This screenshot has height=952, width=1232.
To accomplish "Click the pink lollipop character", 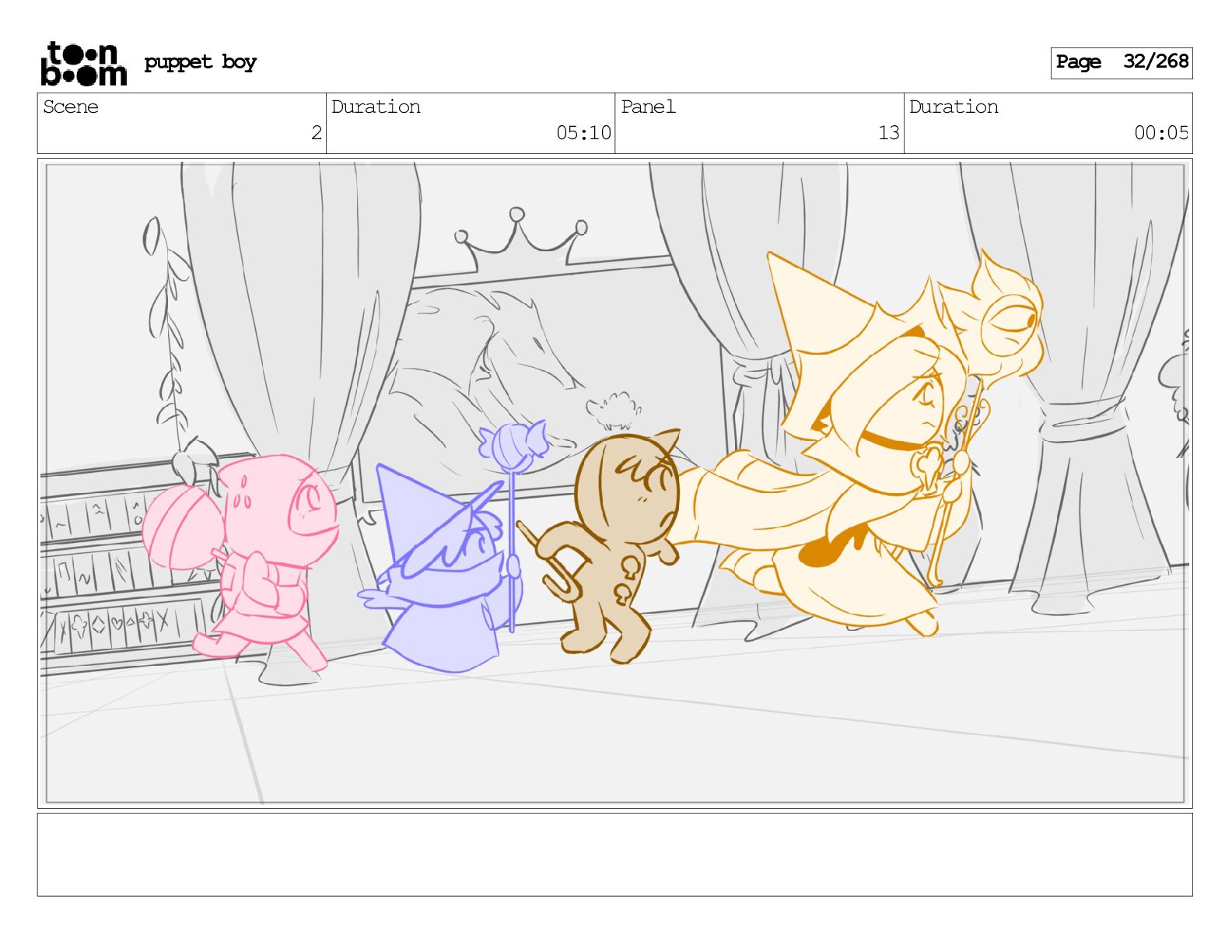I will (x=242, y=562).
